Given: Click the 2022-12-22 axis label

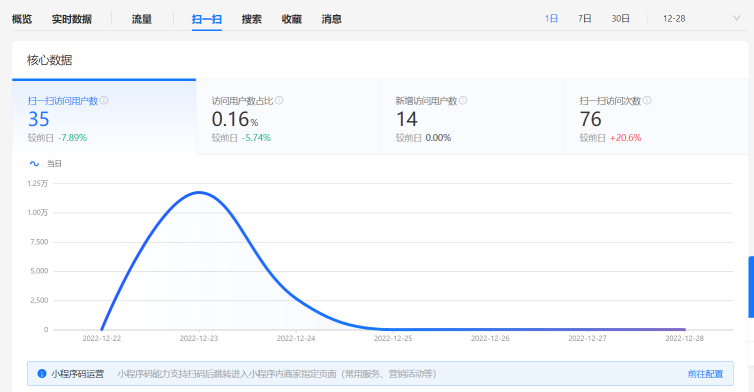Looking at the screenshot, I should click(x=101, y=339).
